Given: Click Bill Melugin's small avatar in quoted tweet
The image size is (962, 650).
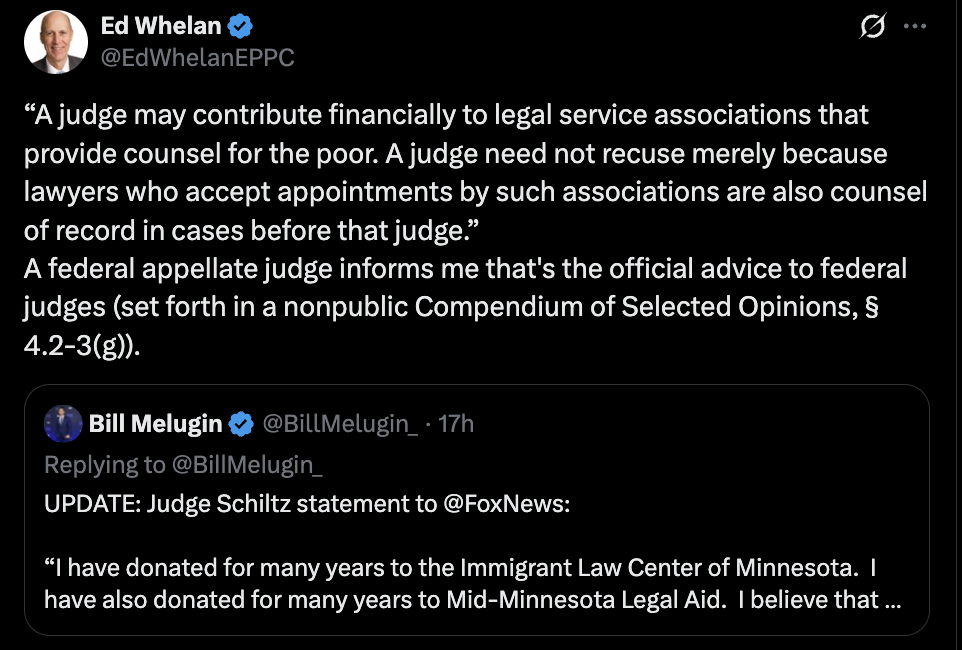Looking at the screenshot, I should click(x=63, y=424).
